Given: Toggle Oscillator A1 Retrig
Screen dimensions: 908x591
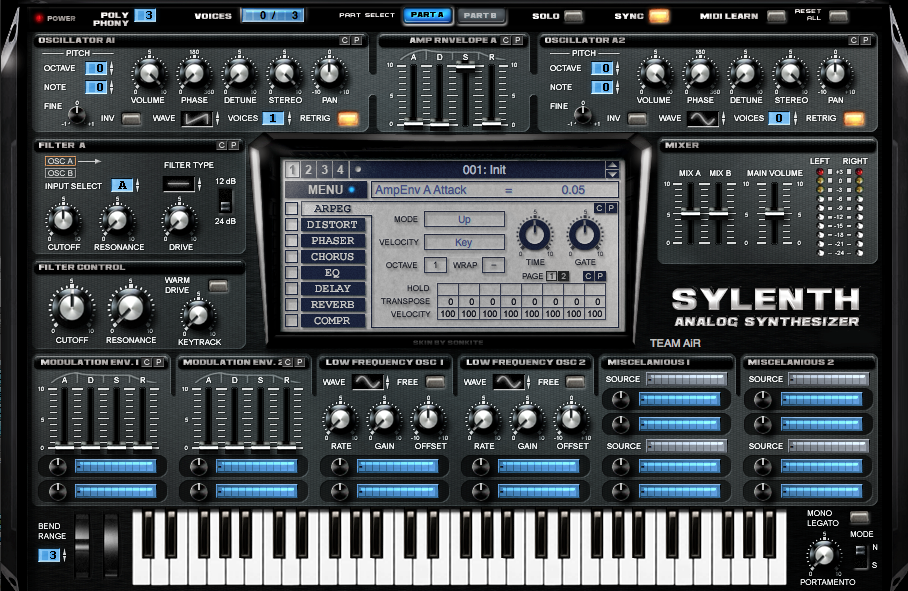Looking at the screenshot, I should pos(348,119).
